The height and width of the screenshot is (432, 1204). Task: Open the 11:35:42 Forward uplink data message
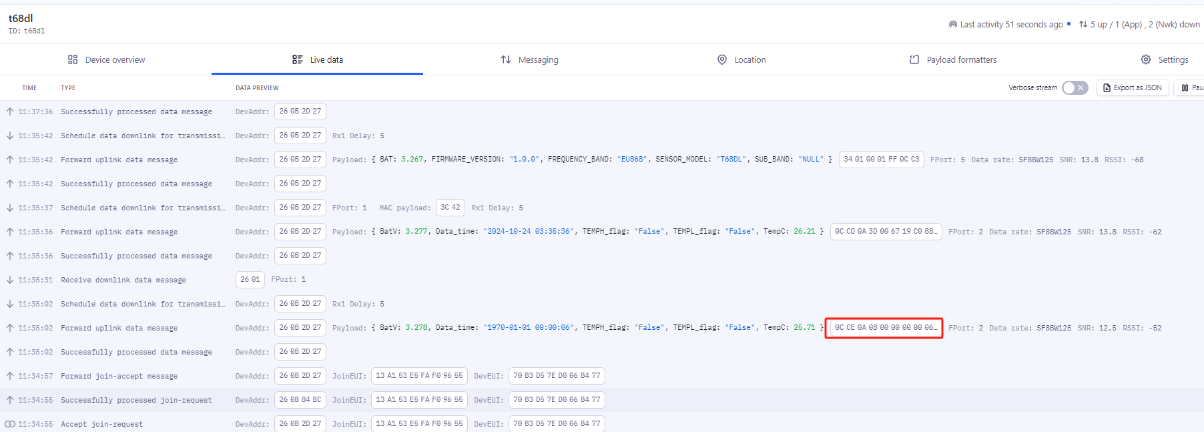(x=602, y=160)
